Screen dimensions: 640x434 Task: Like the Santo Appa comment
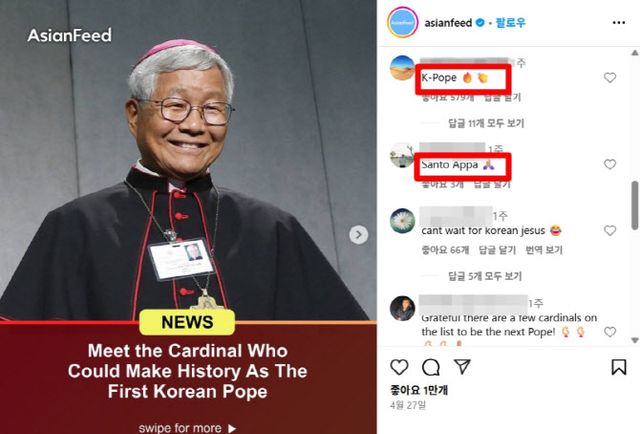609,164
